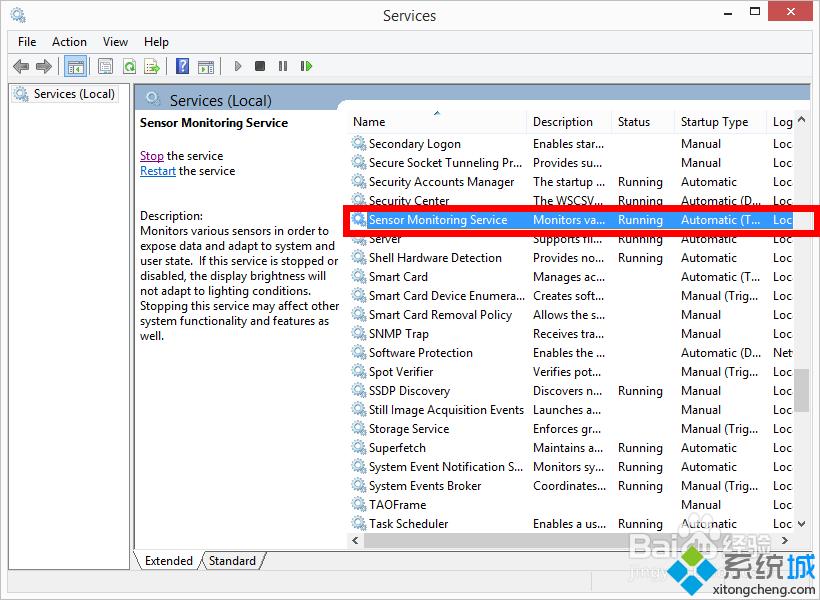Click gear icon beside Spot Verifier
Screen dimensions: 820x600
359,371
